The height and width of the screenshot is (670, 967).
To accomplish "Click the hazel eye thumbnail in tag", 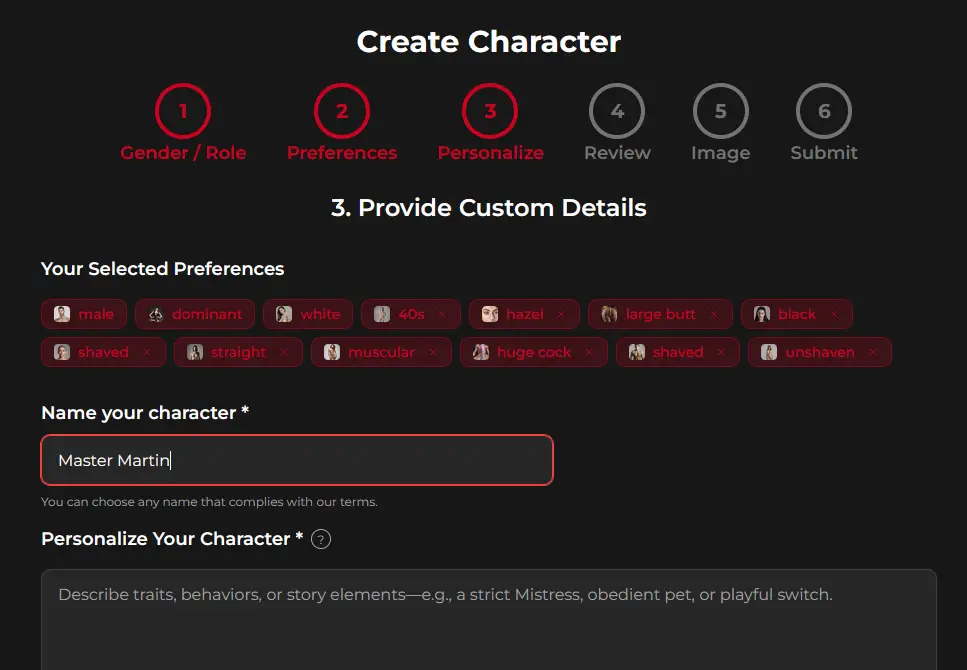I will pyautogui.click(x=490, y=314).
